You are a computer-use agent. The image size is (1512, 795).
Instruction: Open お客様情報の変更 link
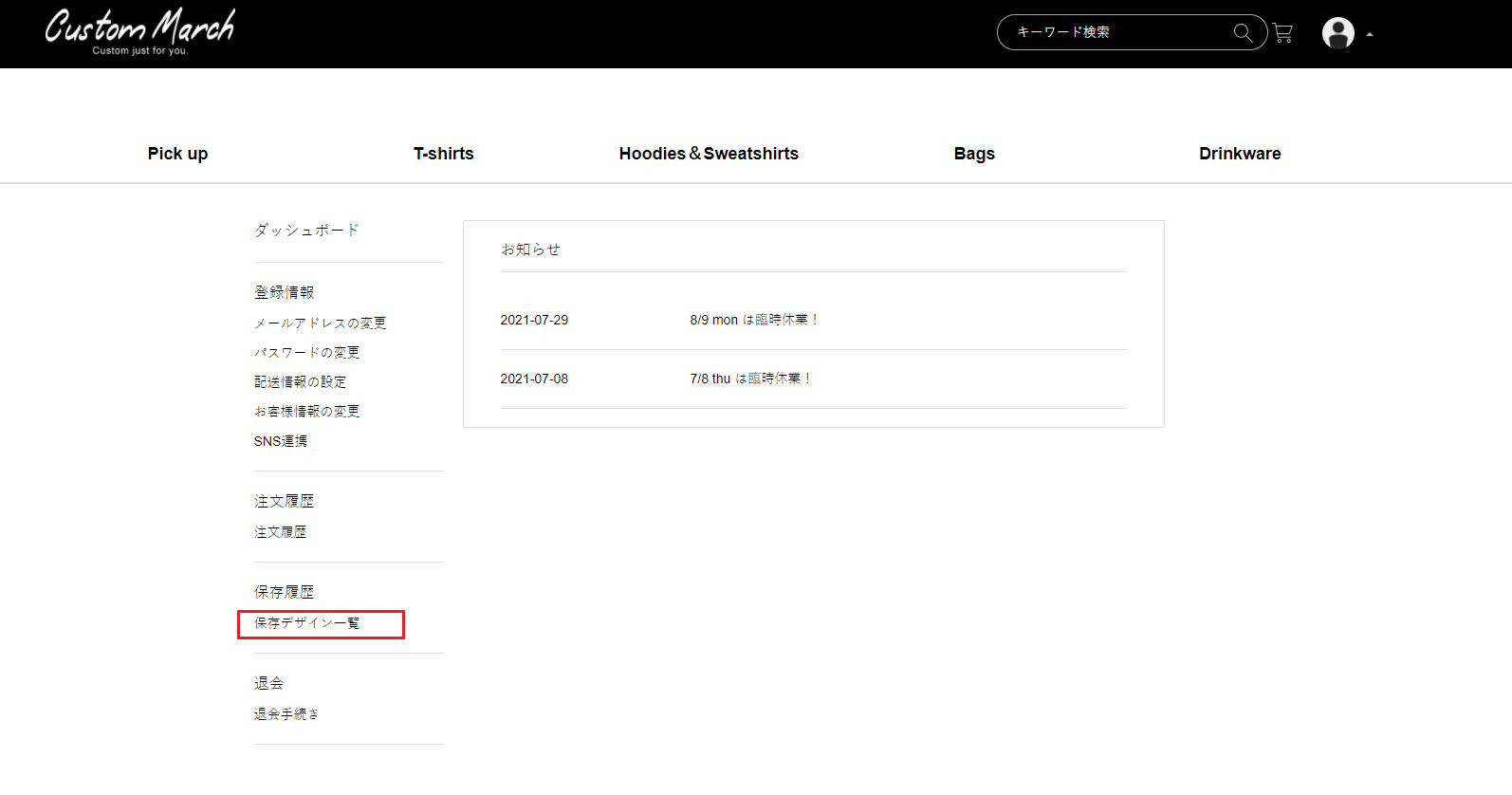click(x=306, y=411)
